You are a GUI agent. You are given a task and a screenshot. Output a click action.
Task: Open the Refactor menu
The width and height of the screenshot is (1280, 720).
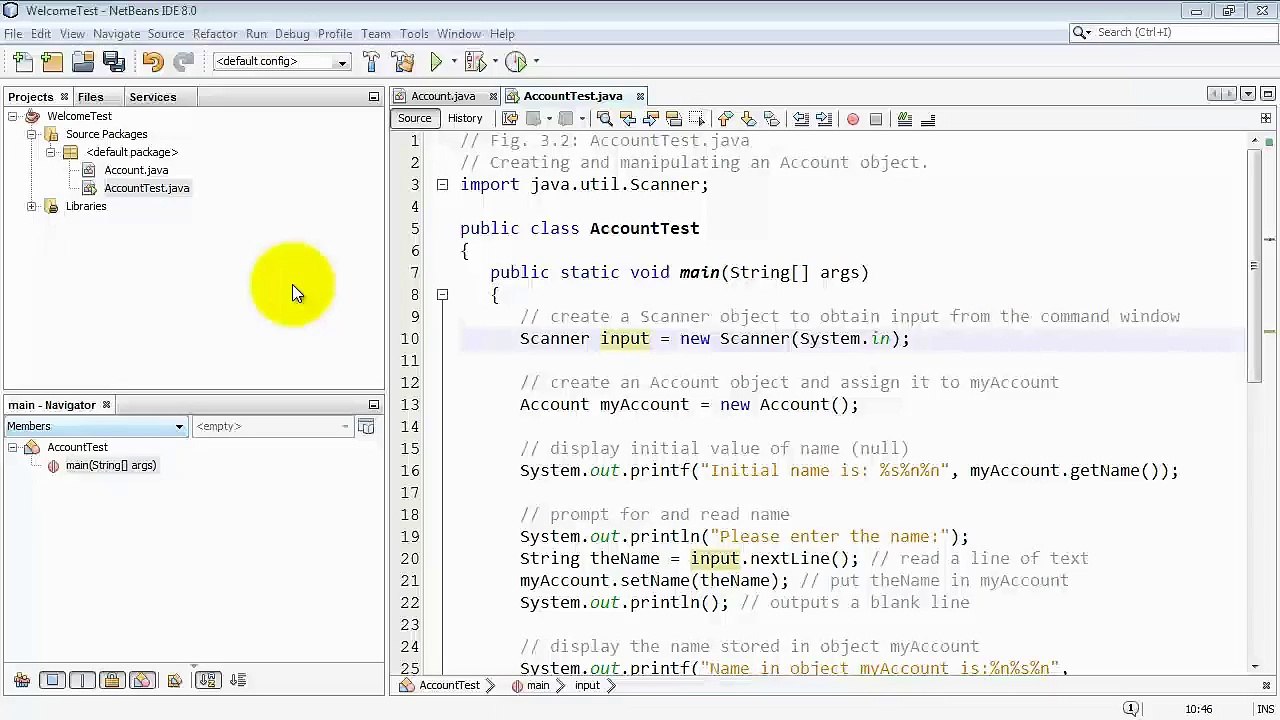(x=215, y=34)
